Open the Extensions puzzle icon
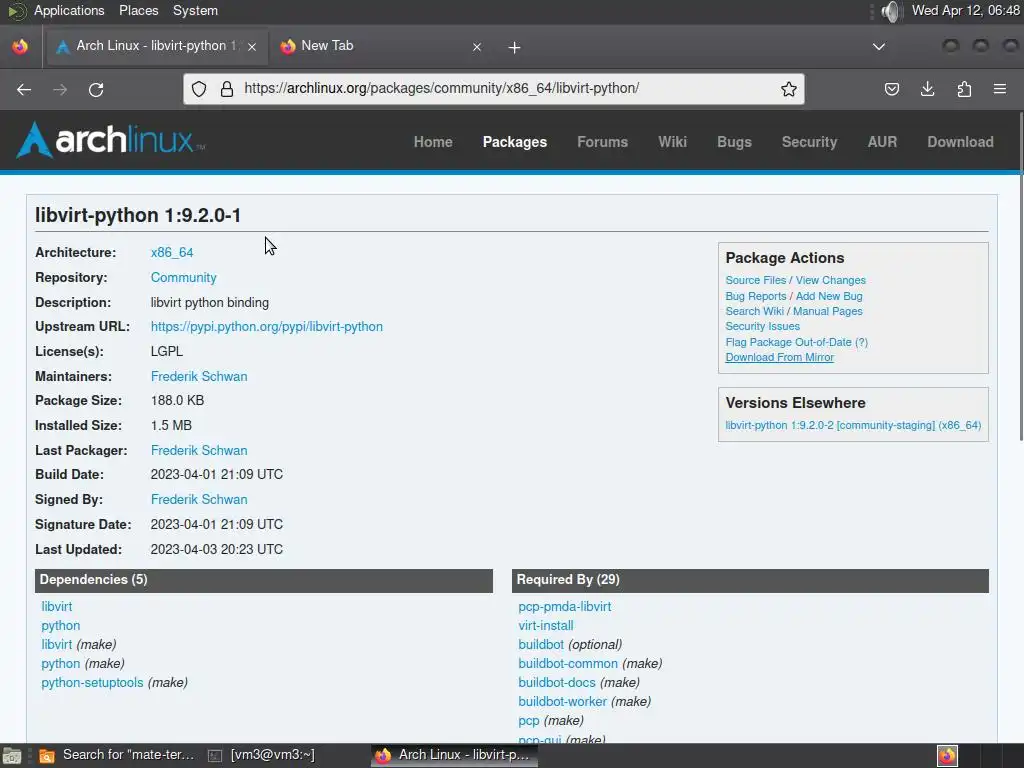The image size is (1024, 768). (964, 89)
